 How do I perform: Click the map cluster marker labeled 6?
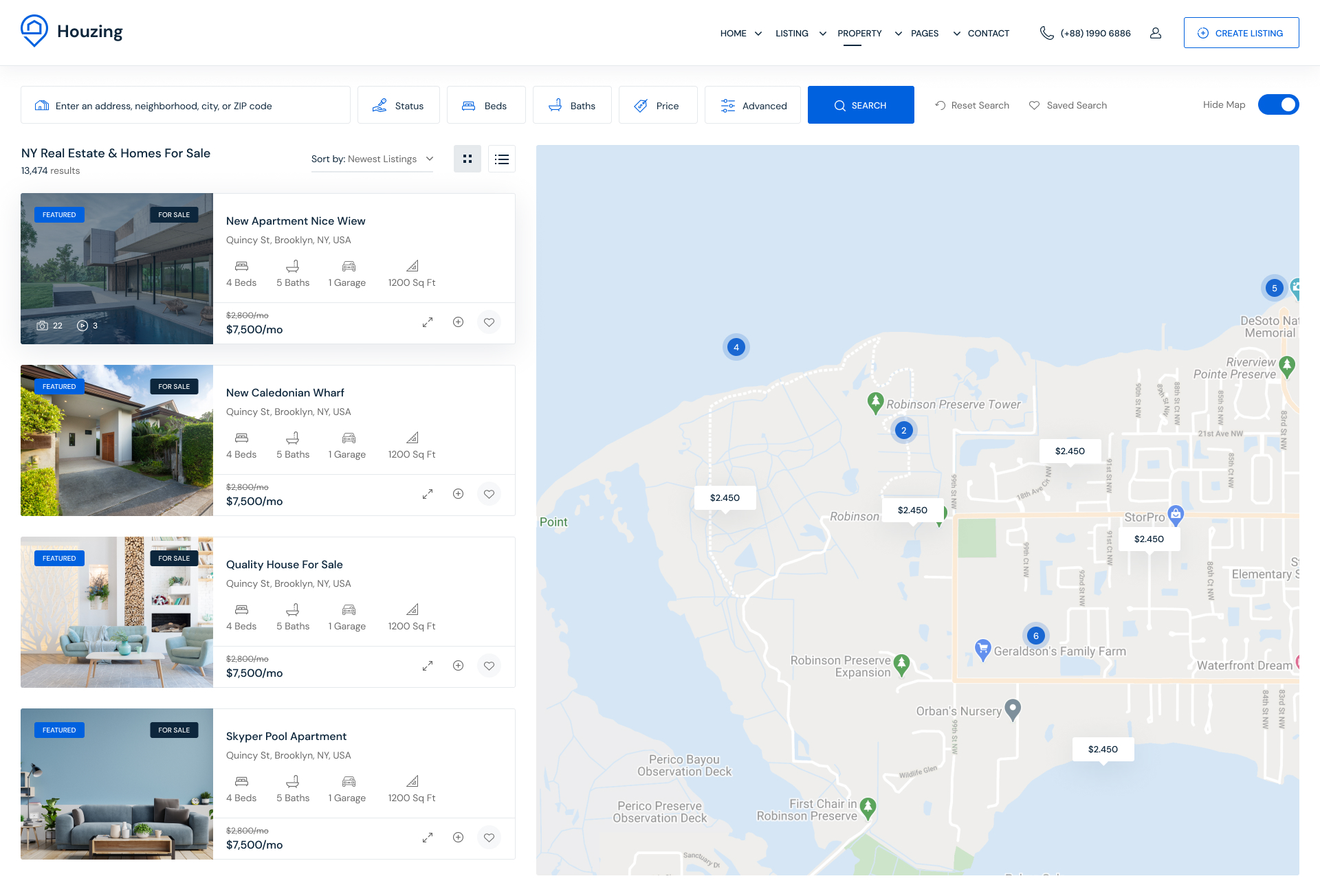[x=1035, y=636]
